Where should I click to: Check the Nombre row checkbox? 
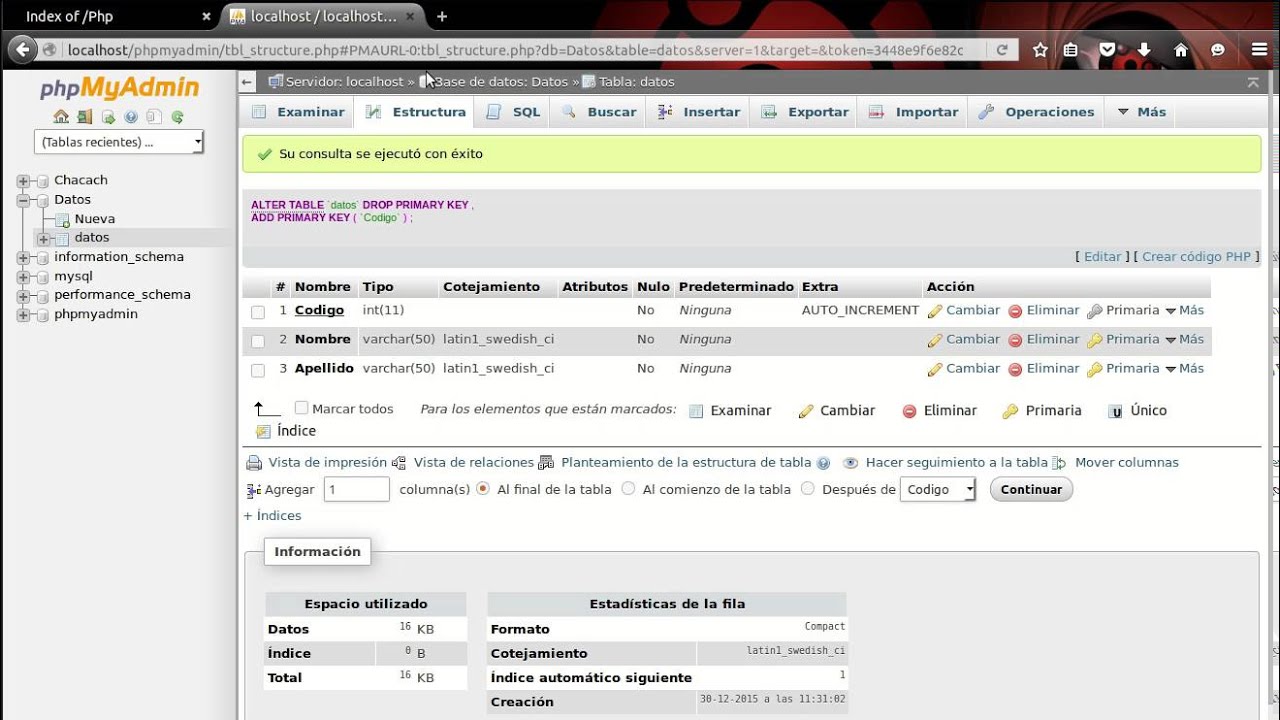[258, 341]
